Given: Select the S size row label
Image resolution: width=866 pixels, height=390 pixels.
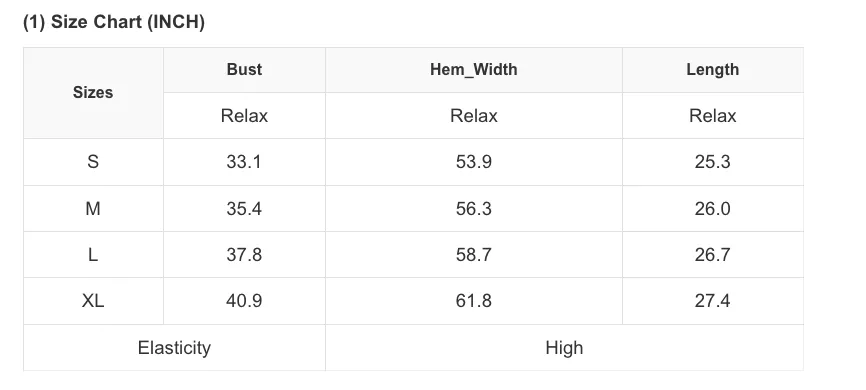Looking at the screenshot, I should click(x=93, y=162).
